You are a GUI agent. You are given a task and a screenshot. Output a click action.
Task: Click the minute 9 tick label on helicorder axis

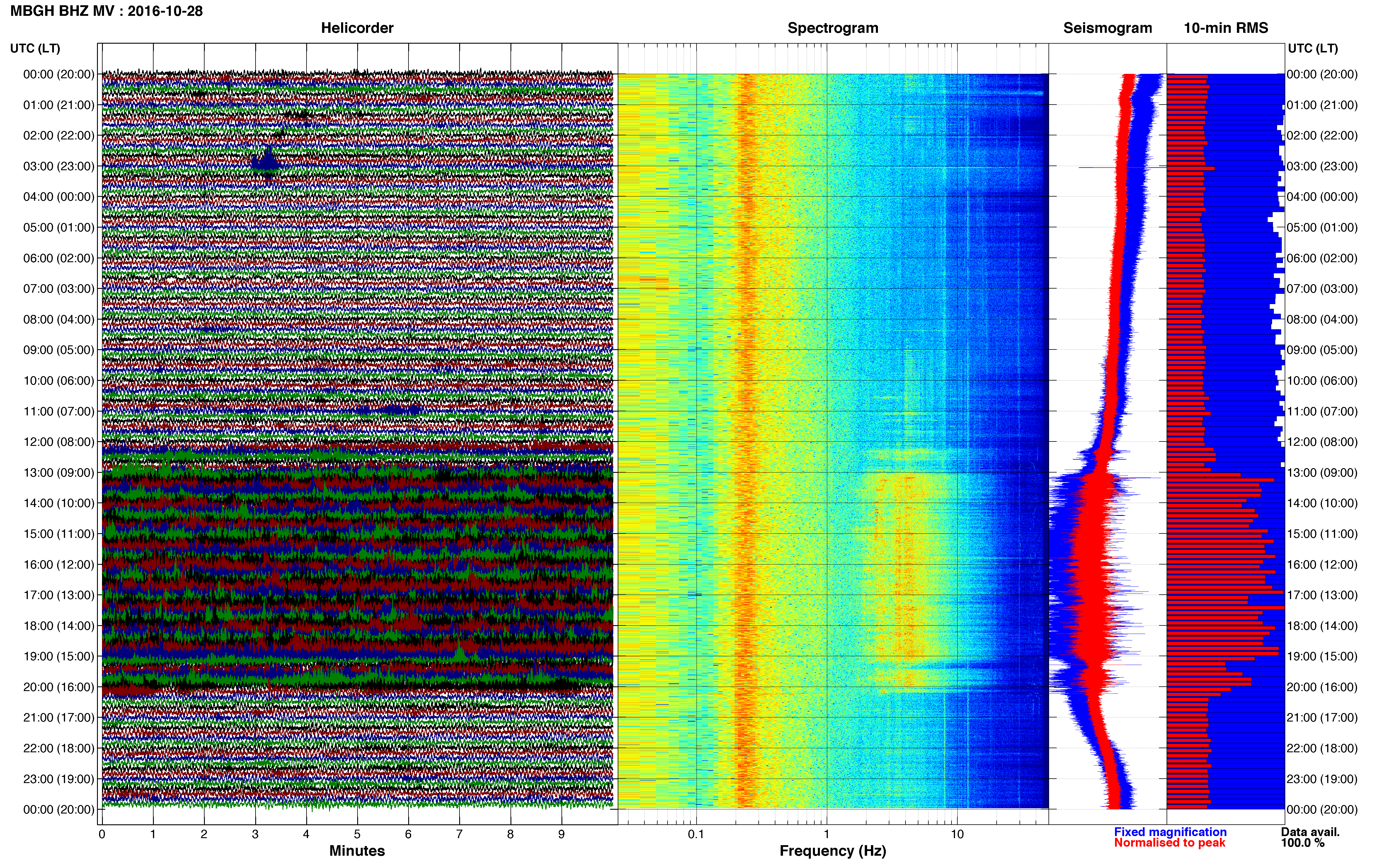pyautogui.click(x=561, y=835)
